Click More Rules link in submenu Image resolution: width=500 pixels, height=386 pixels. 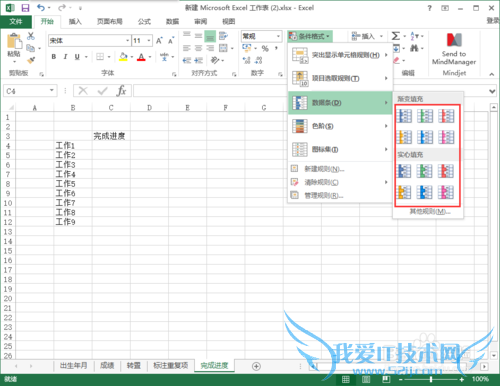[x=430, y=212]
